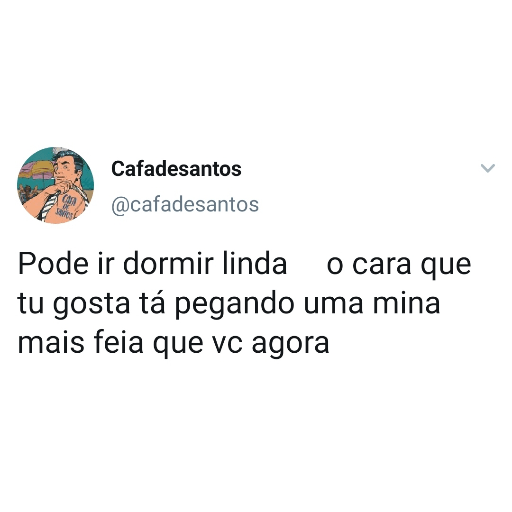Click the word "tá" in the tweet

pyautogui.click(x=152, y=303)
